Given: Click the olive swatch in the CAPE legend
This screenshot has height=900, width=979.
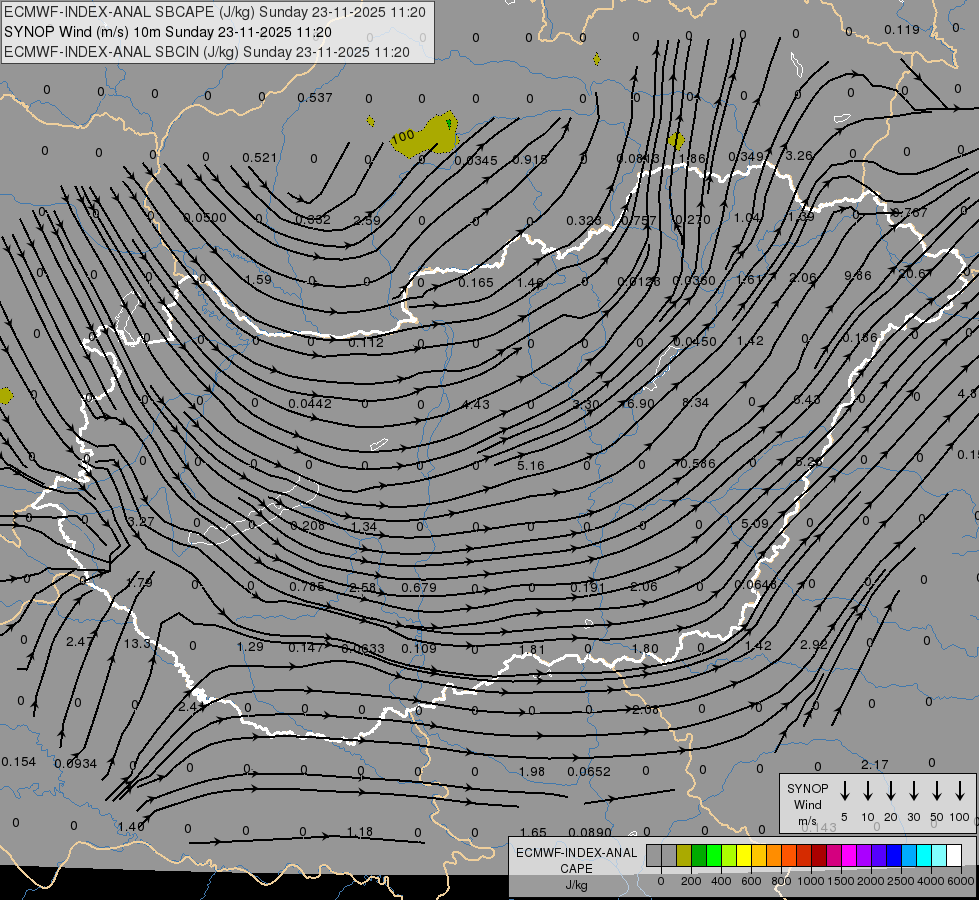Looking at the screenshot, I should [684, 856].
